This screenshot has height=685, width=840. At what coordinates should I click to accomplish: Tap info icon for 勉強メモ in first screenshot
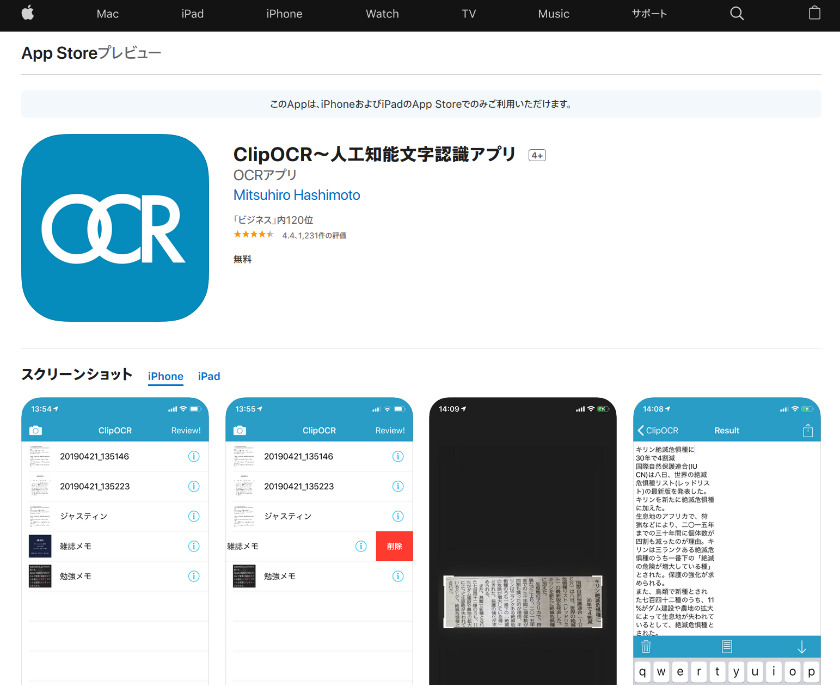pyautogui.click(x=193, y=576)
